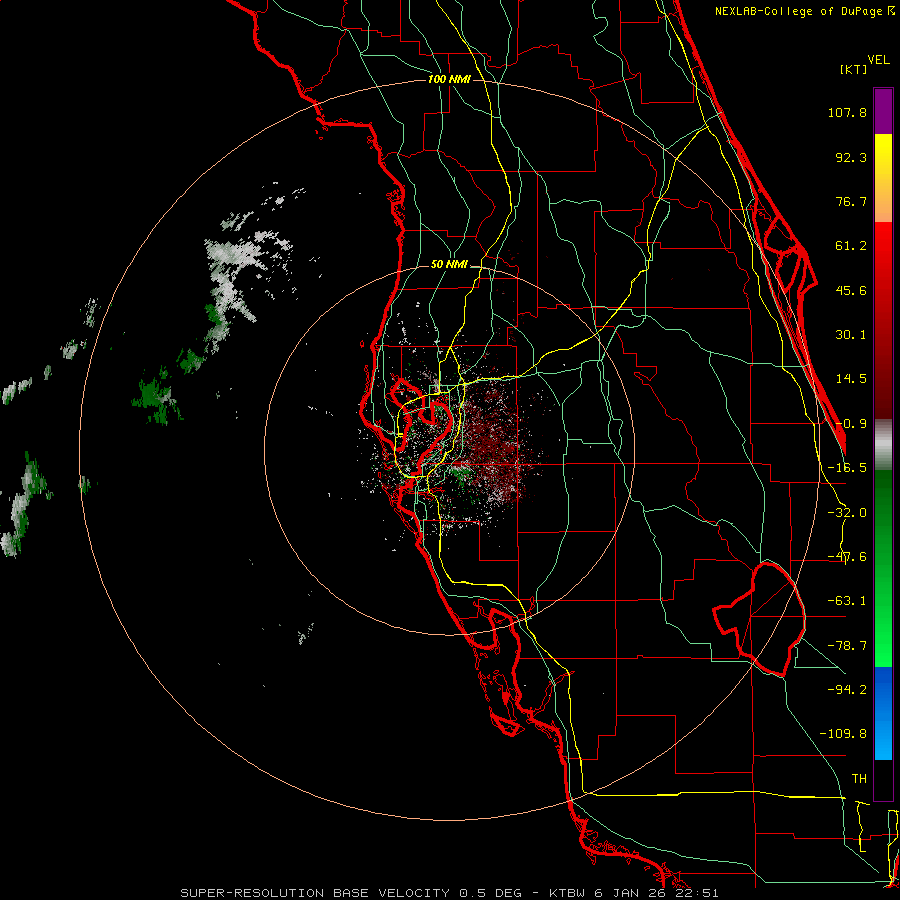Image resolution: width=900 pixels, height=900 pixels.
Task: Click the 30.1 legend value
Action: coord(851,335)
